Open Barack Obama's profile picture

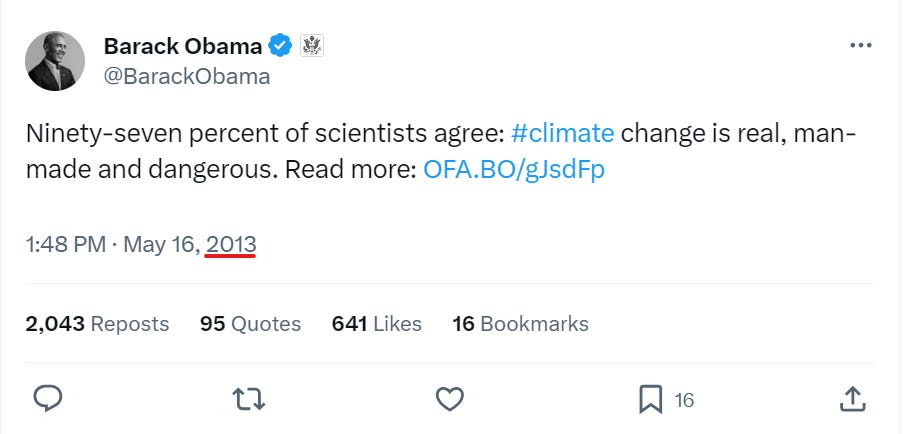pyautogui.click(x=55, y=60)
